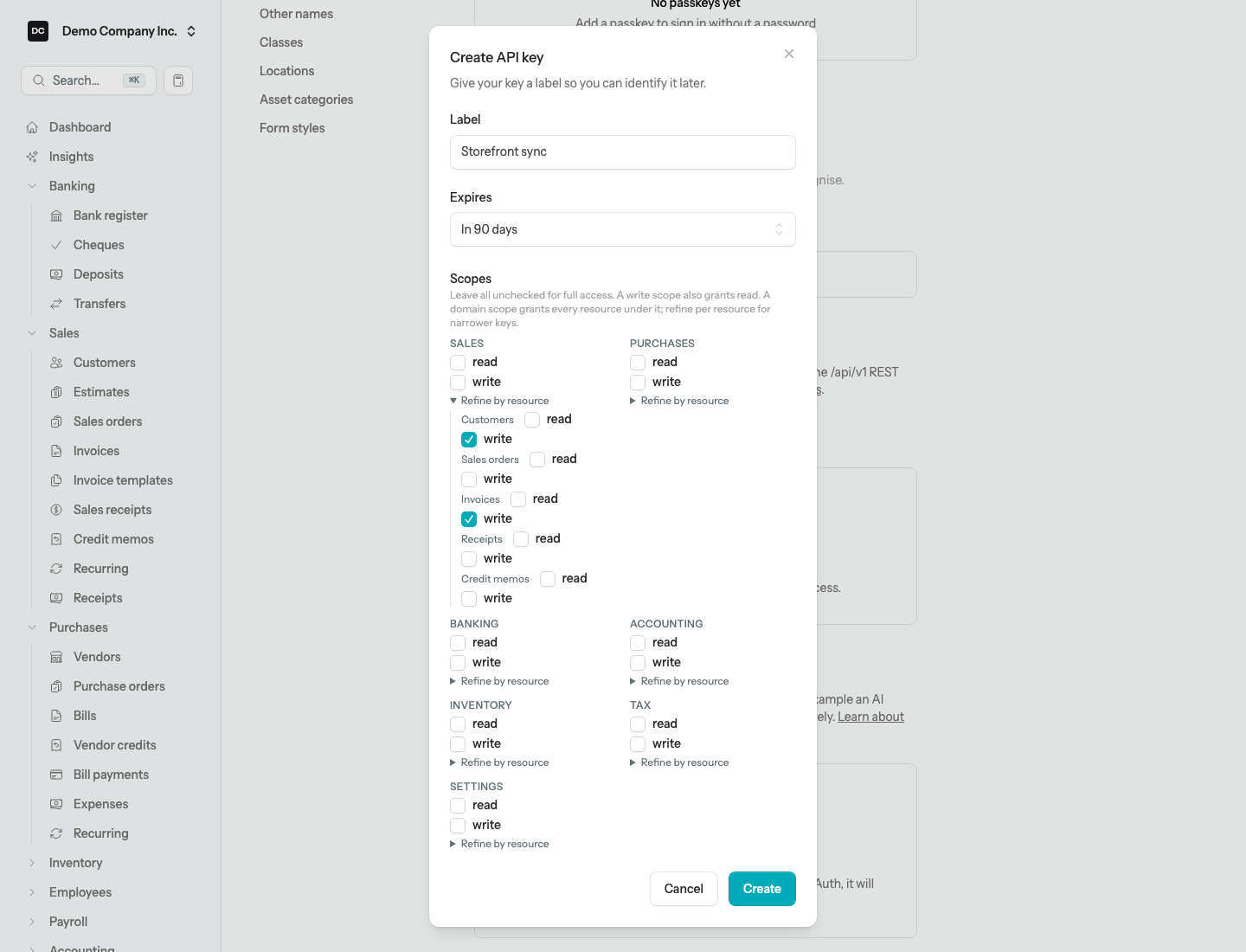Edit the Label text field
Screen dimensions: 1246x952
click(x=623, y=152)
